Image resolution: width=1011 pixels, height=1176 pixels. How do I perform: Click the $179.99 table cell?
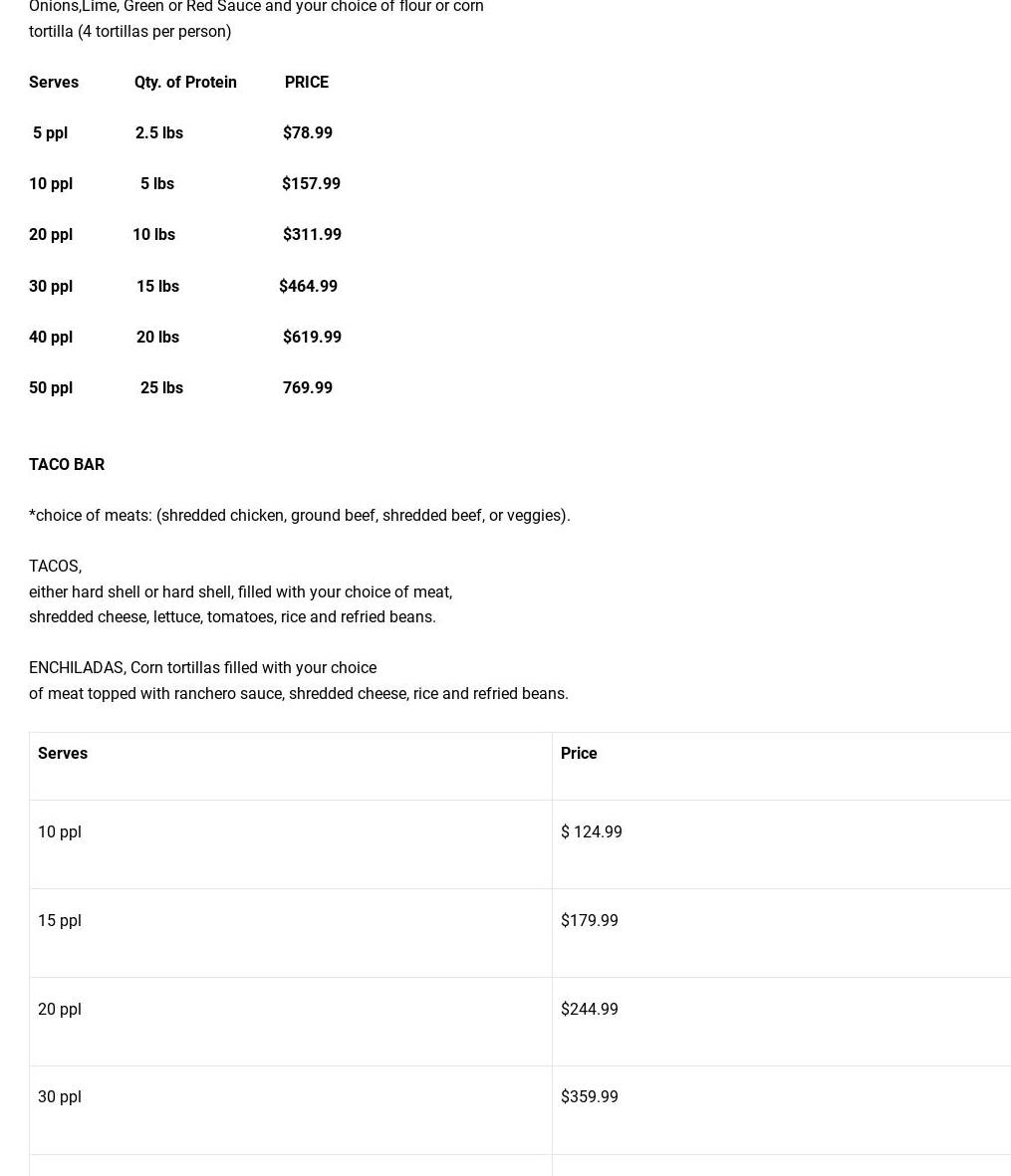point(589,920)
